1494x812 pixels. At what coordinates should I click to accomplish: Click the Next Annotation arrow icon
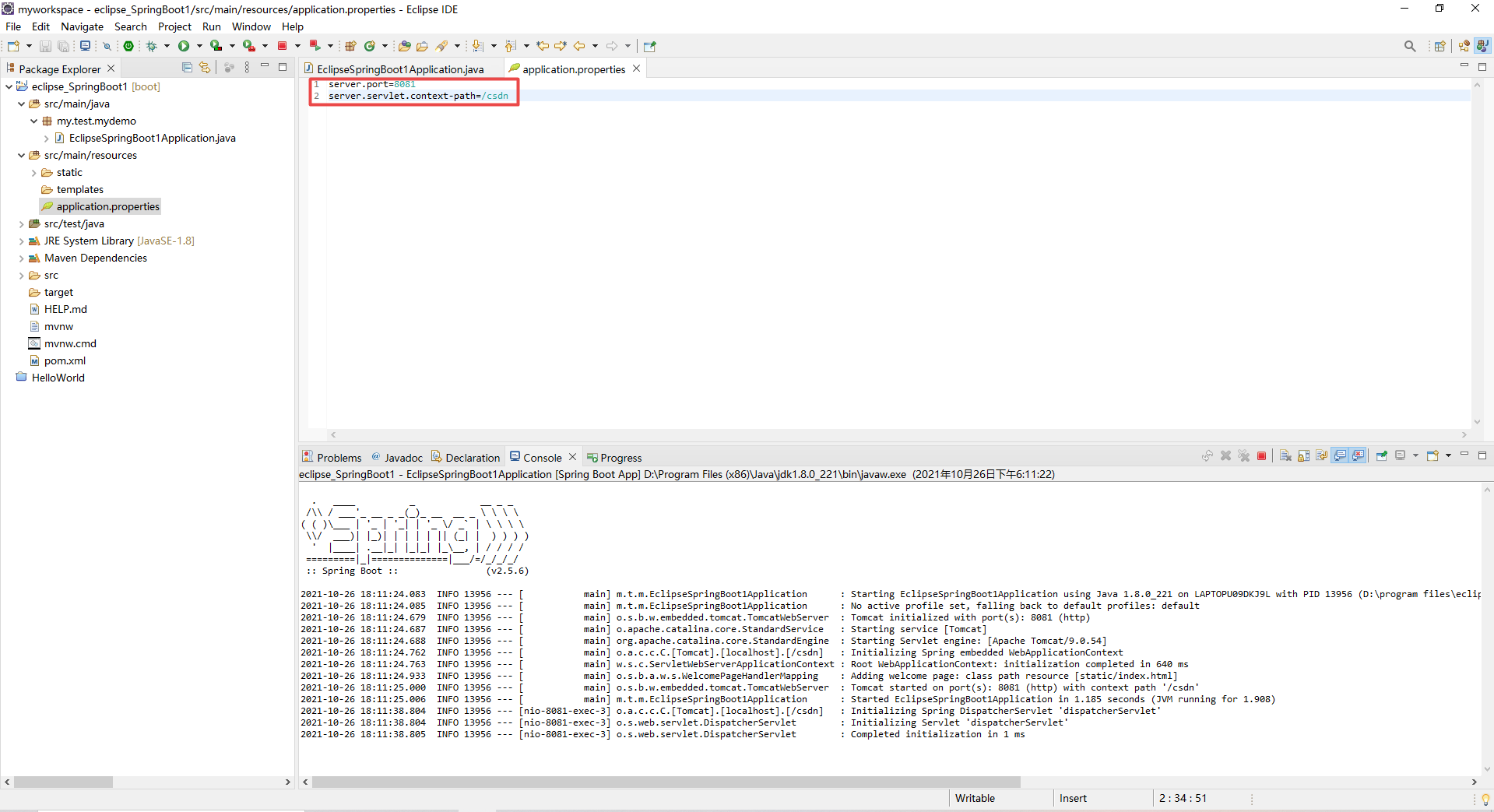[477, 46]
